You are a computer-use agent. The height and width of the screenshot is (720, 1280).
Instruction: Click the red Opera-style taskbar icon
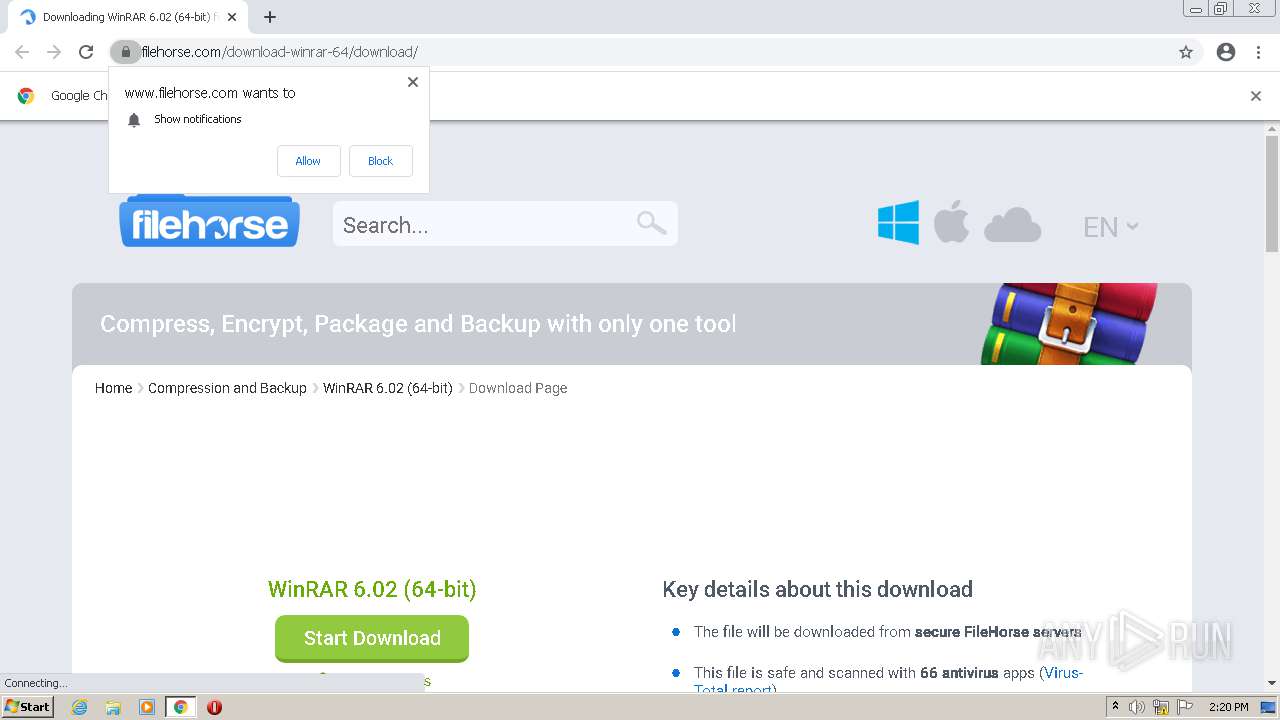[x=214, y=707]
